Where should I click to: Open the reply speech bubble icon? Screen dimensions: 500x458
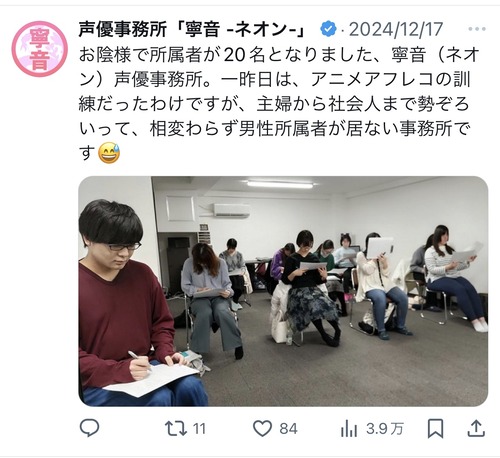89,428
